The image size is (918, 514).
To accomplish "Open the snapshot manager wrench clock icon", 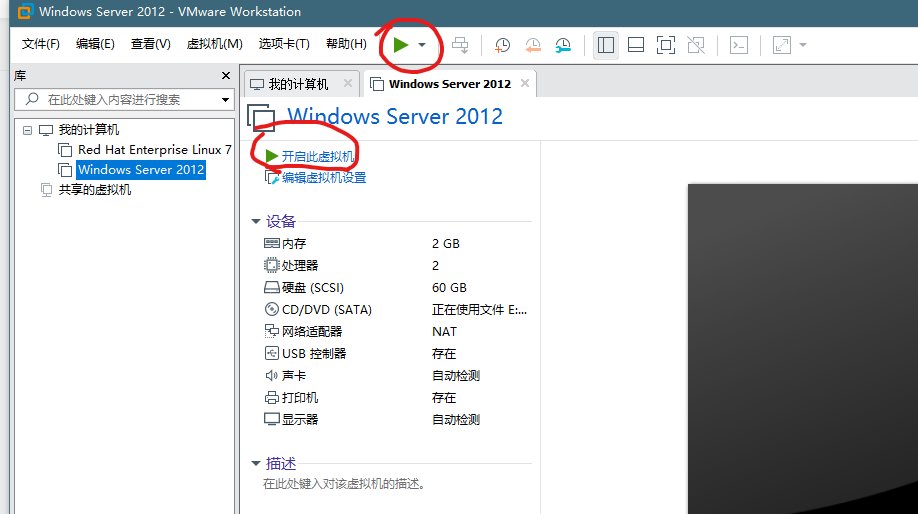I will pyautogui.click(x=563, y=45).
